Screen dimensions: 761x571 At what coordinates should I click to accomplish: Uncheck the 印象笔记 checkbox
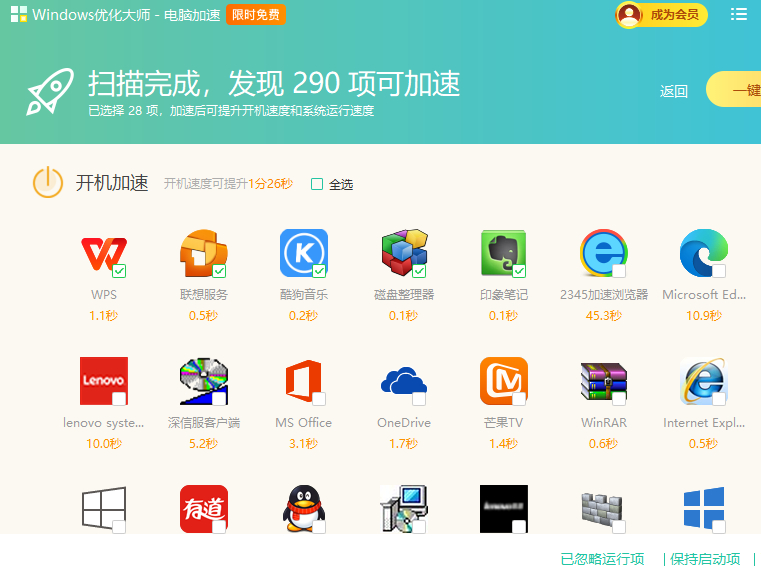(519, 271)
